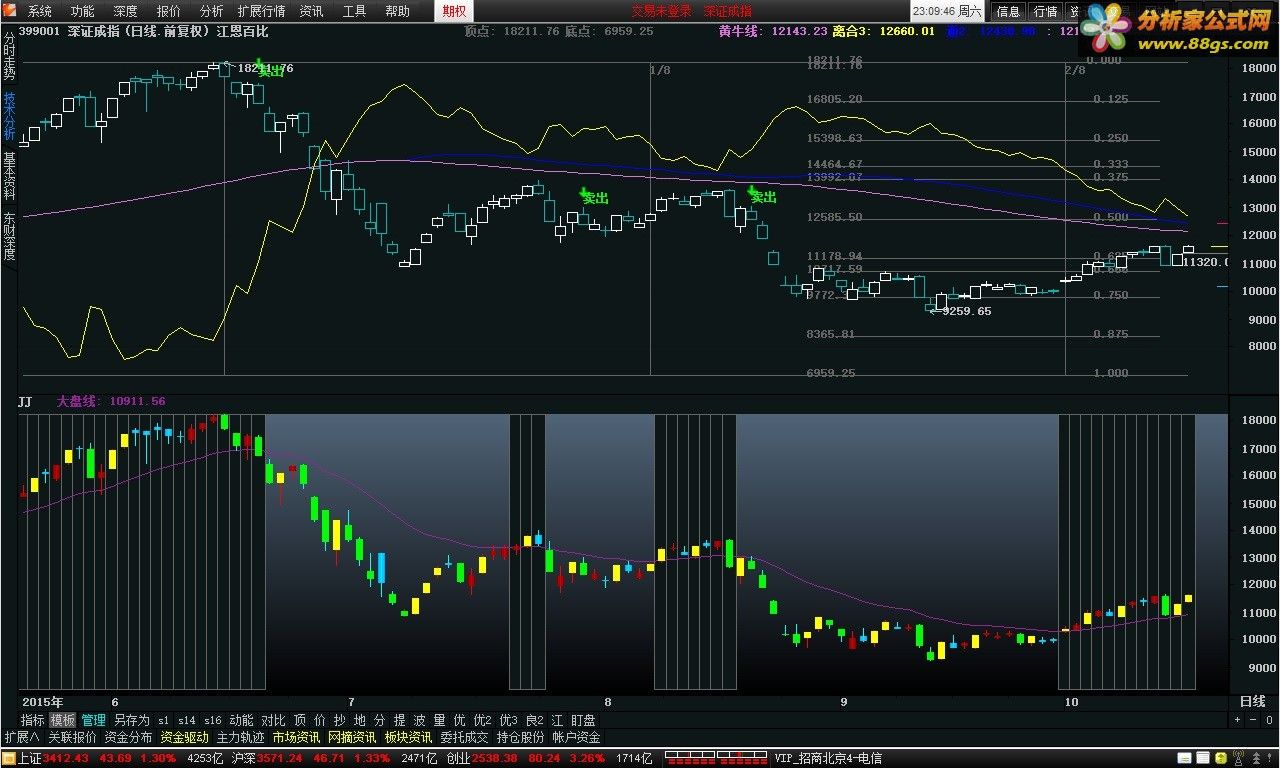Image resolution: width=1280 pixels, height=768 pixels.
Task: Select the 东财深度 side tab
Action: (9, 236)
